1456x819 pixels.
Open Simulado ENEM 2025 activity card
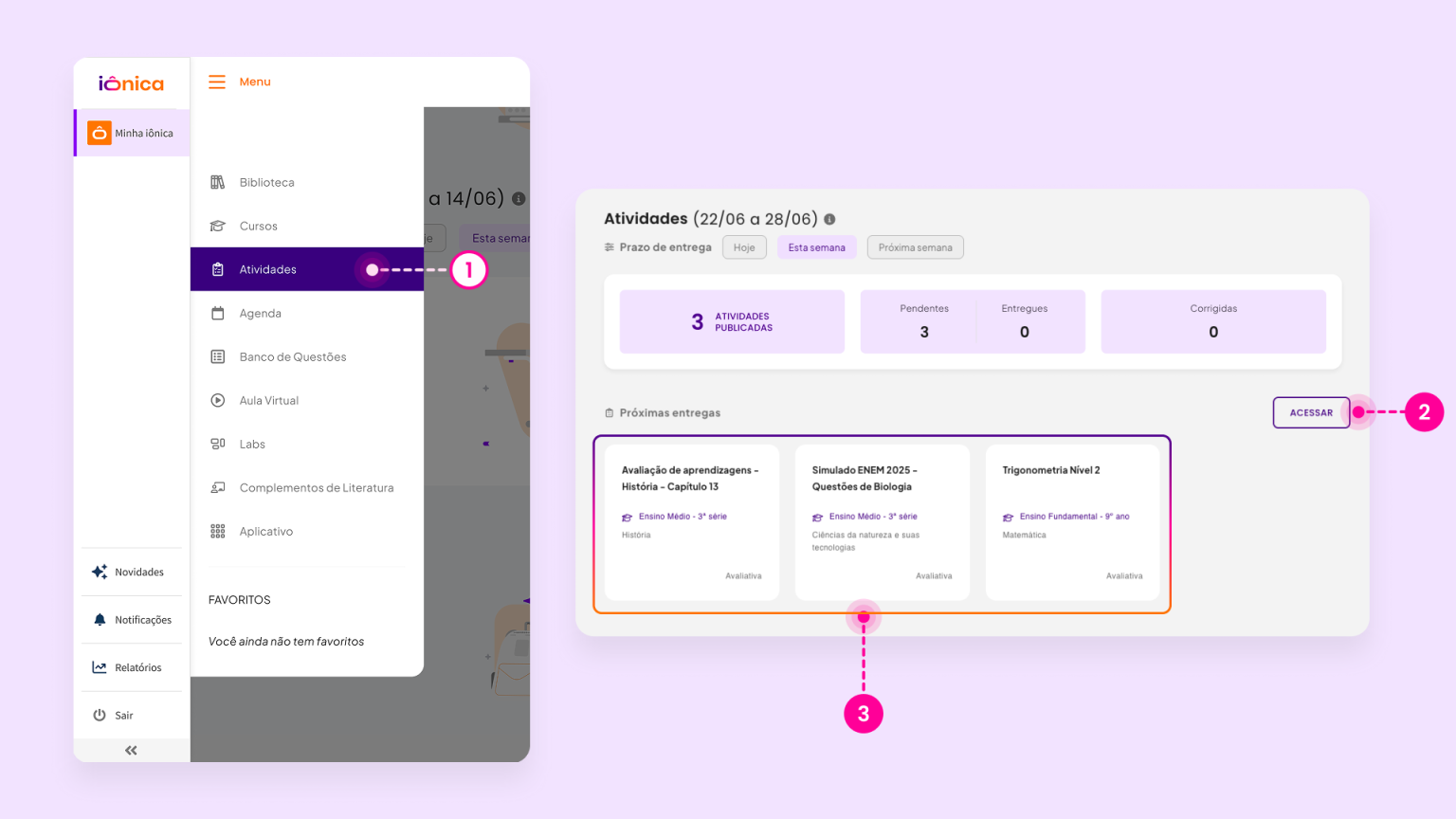882,521
